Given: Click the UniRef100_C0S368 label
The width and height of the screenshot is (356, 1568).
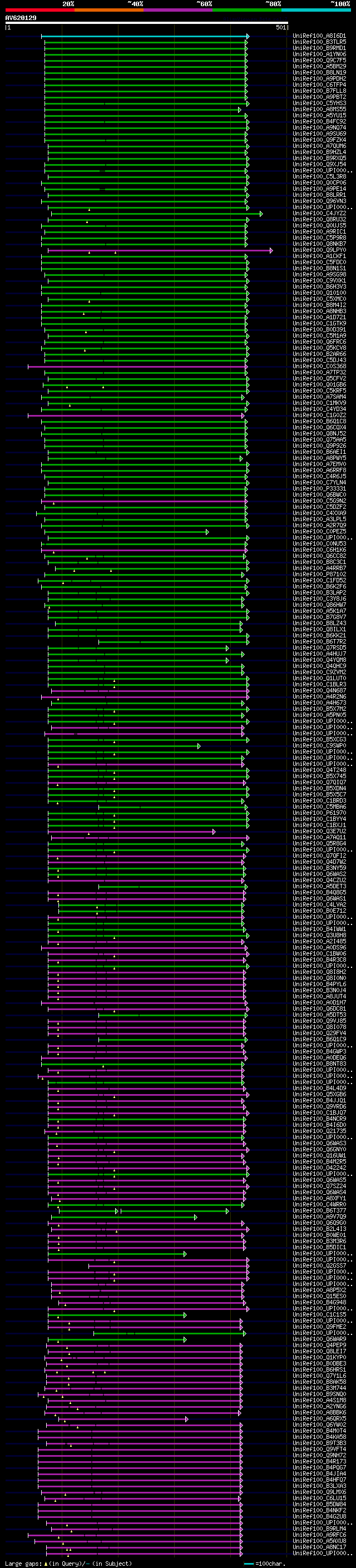Looking at the screenshot, I should point(319,367).
